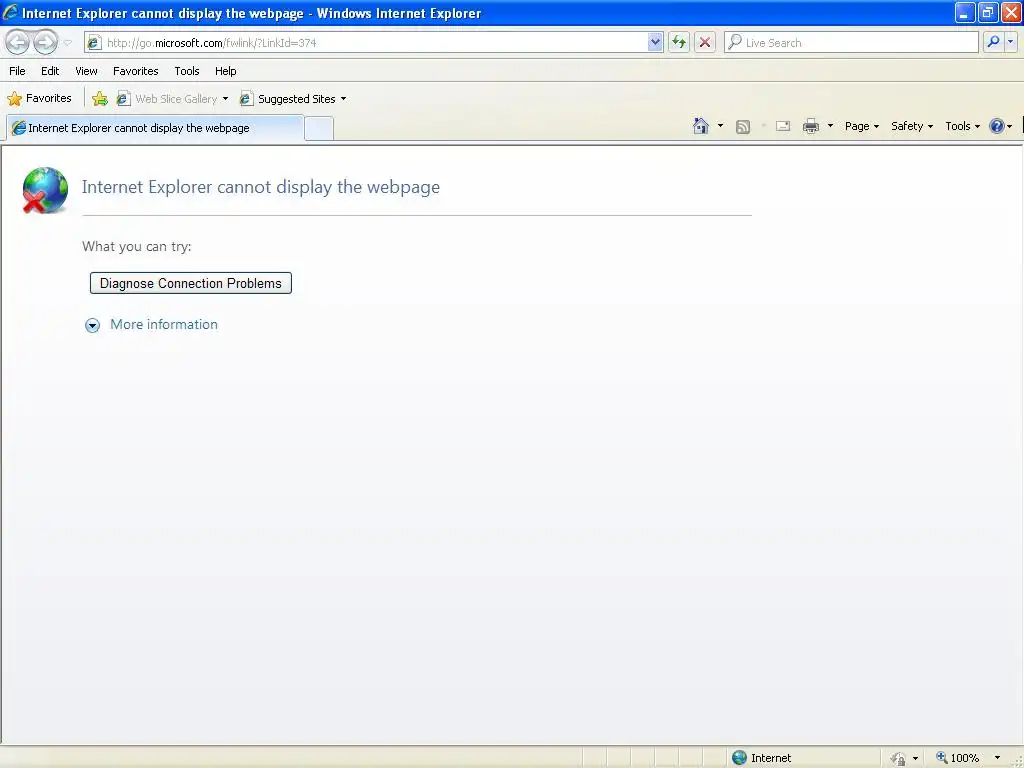Screen dimensions: 1024x768
Task: Click the Print icon
Action: (811, 126)
